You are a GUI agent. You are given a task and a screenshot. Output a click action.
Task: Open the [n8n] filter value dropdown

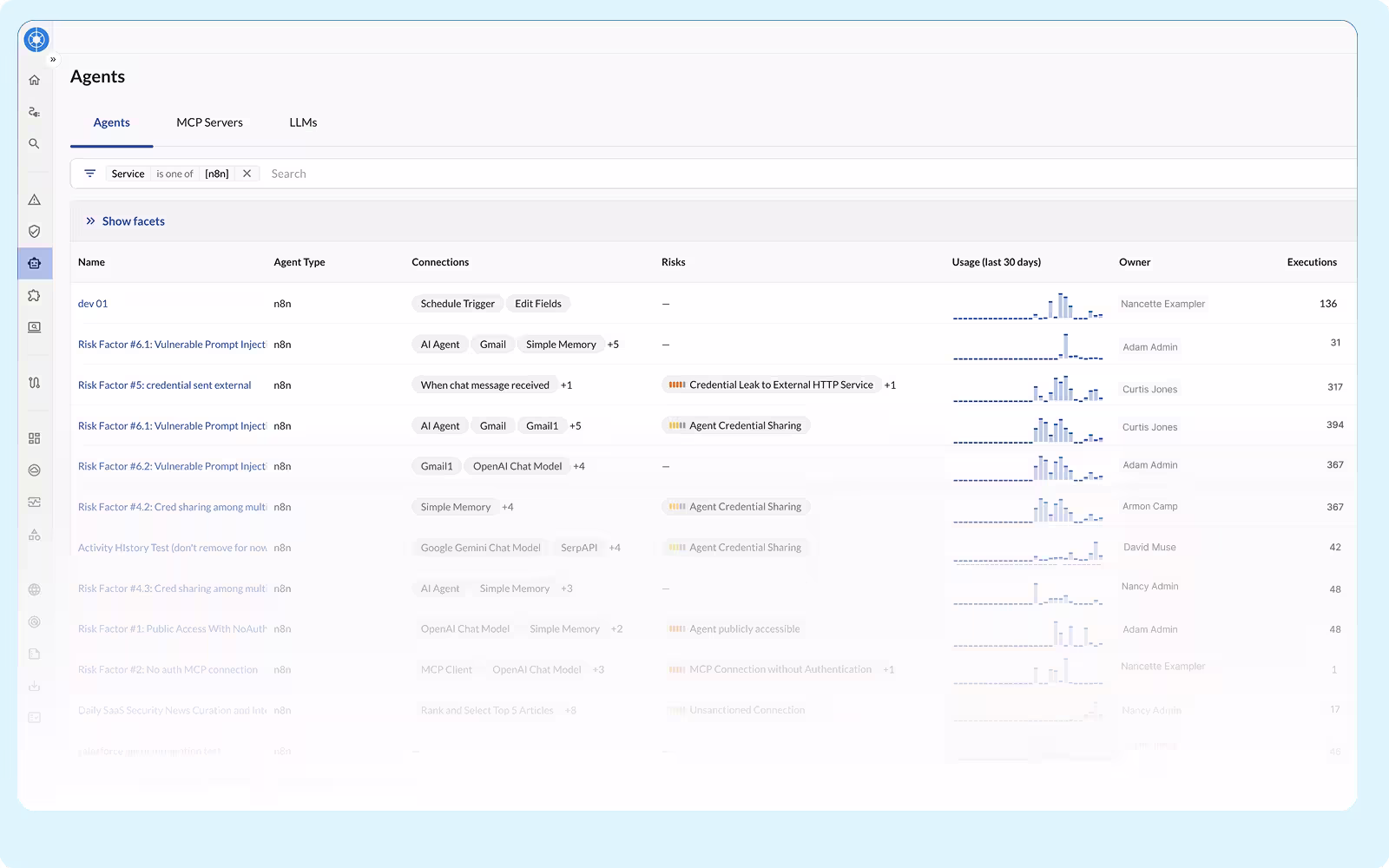[x=217, y=174]
